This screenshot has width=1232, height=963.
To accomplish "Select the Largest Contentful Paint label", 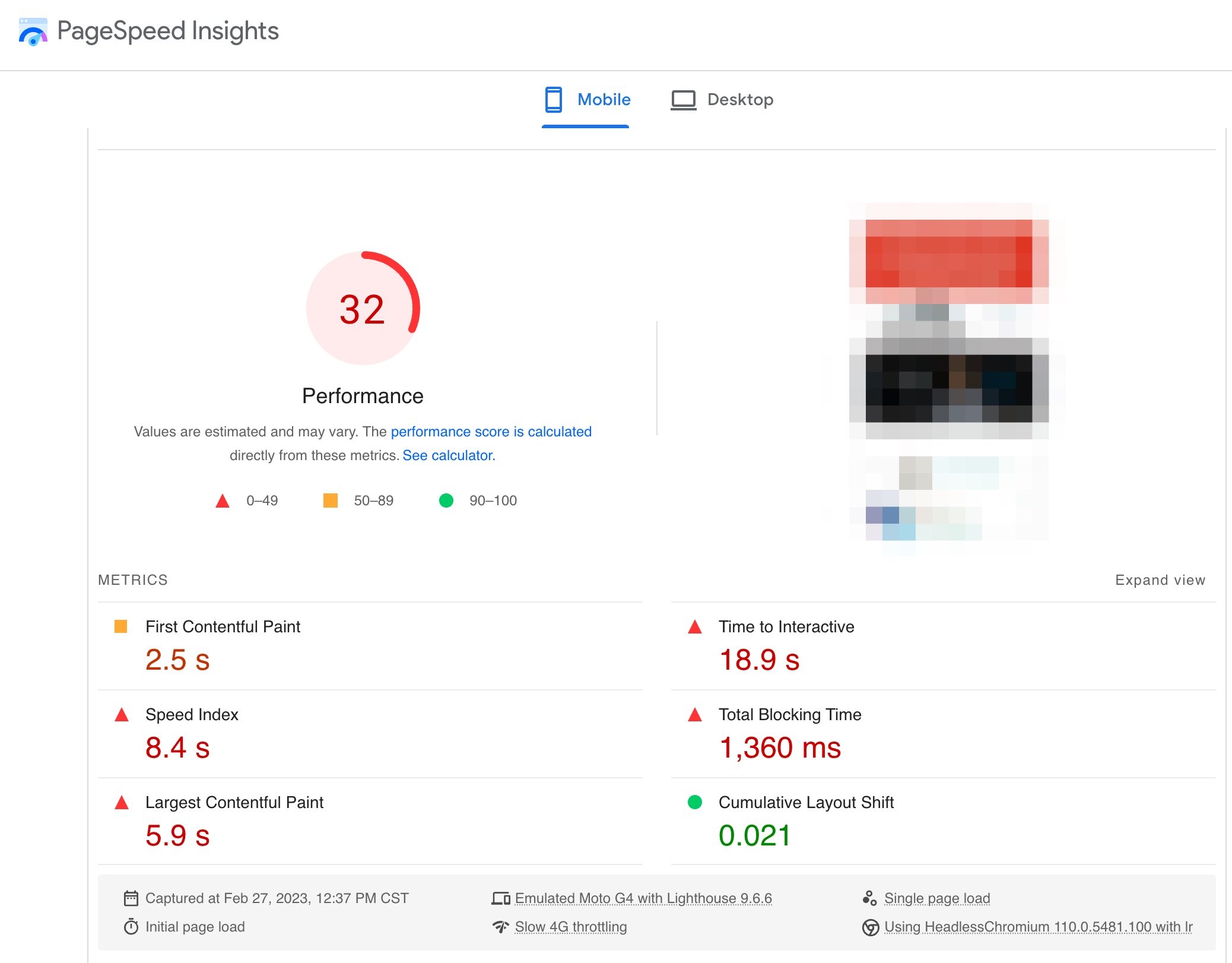I will (234, 803).
